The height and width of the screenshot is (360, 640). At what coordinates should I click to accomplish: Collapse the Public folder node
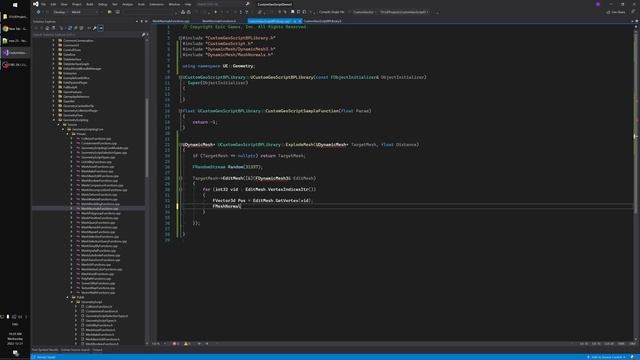point(68,297)
